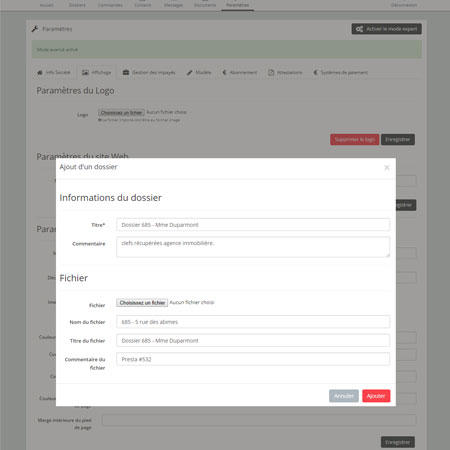Go to the Paramètres menu item
Screen dimensions: 450x450
(238, 5)
